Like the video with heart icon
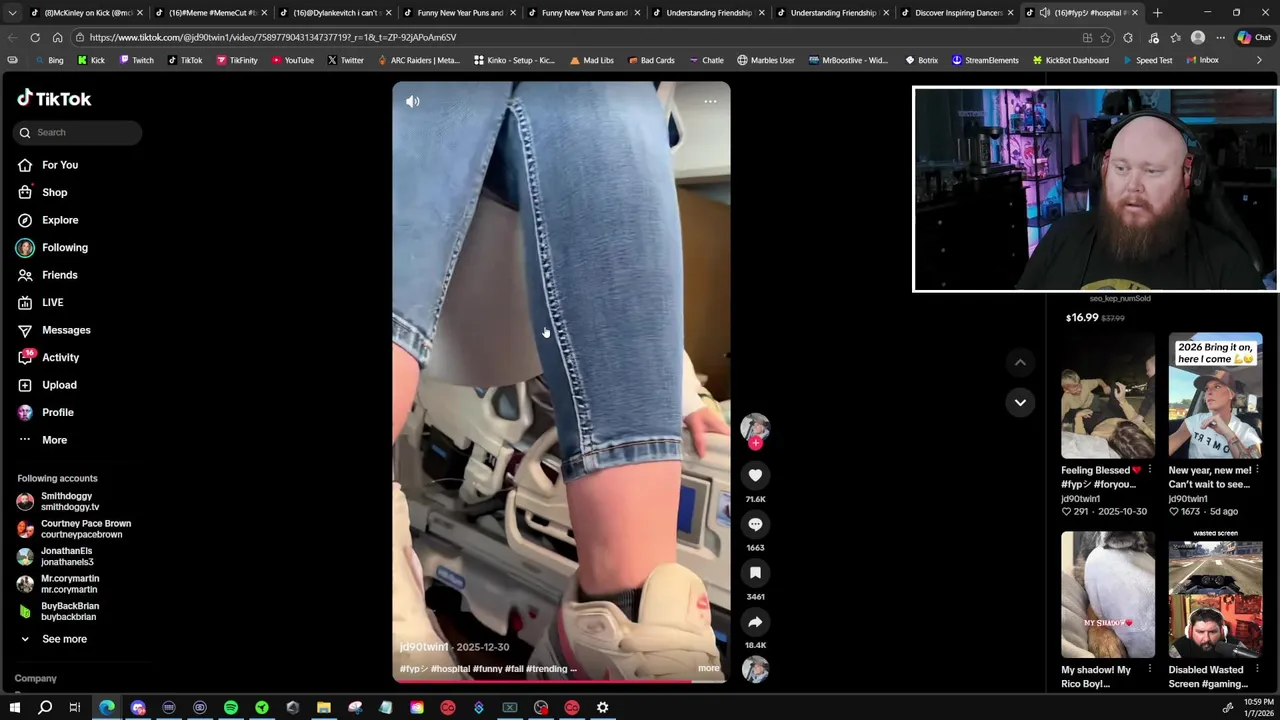 pos(755,475)
